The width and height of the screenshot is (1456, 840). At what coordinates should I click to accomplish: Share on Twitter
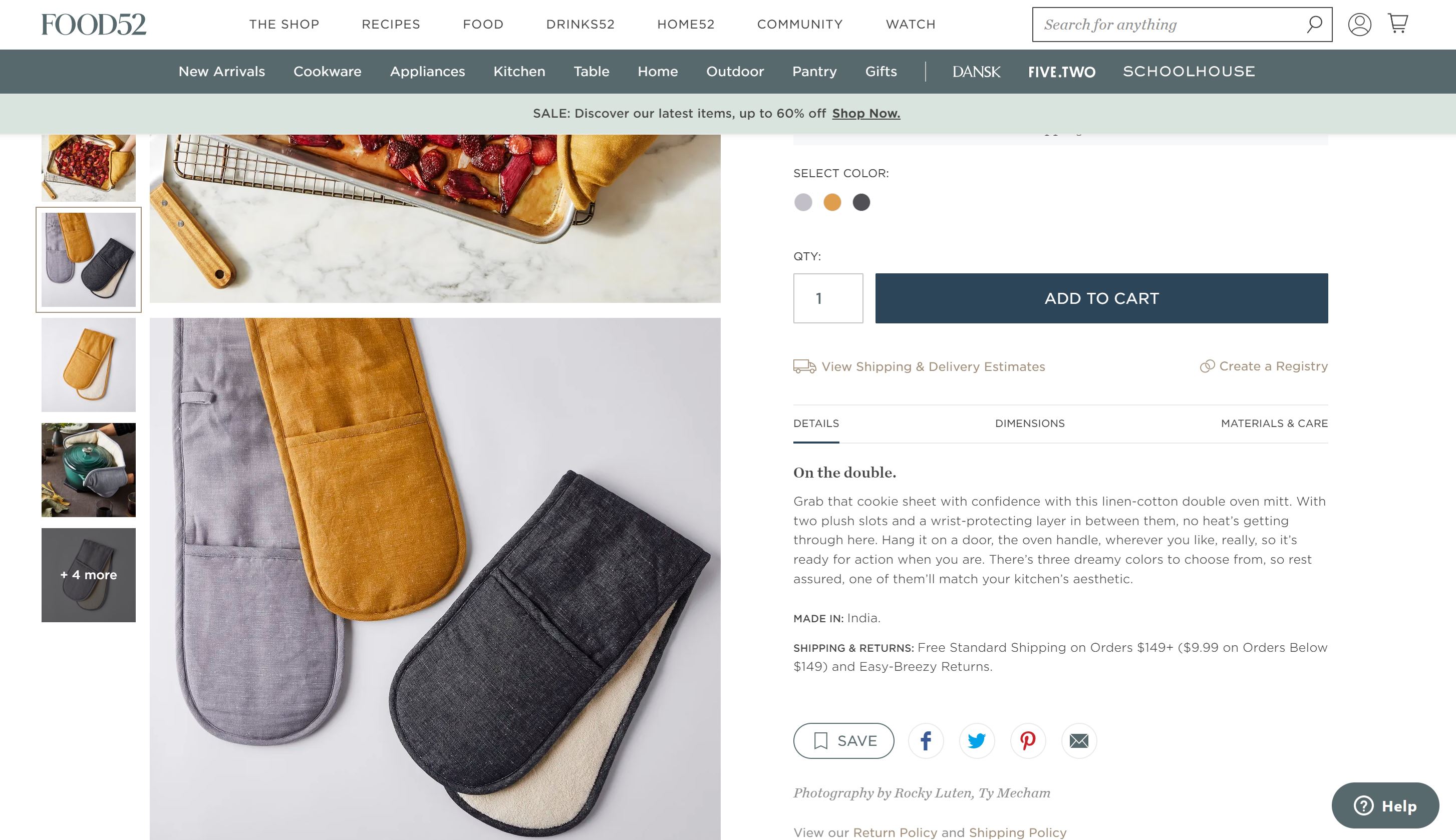tap(977, 741)
